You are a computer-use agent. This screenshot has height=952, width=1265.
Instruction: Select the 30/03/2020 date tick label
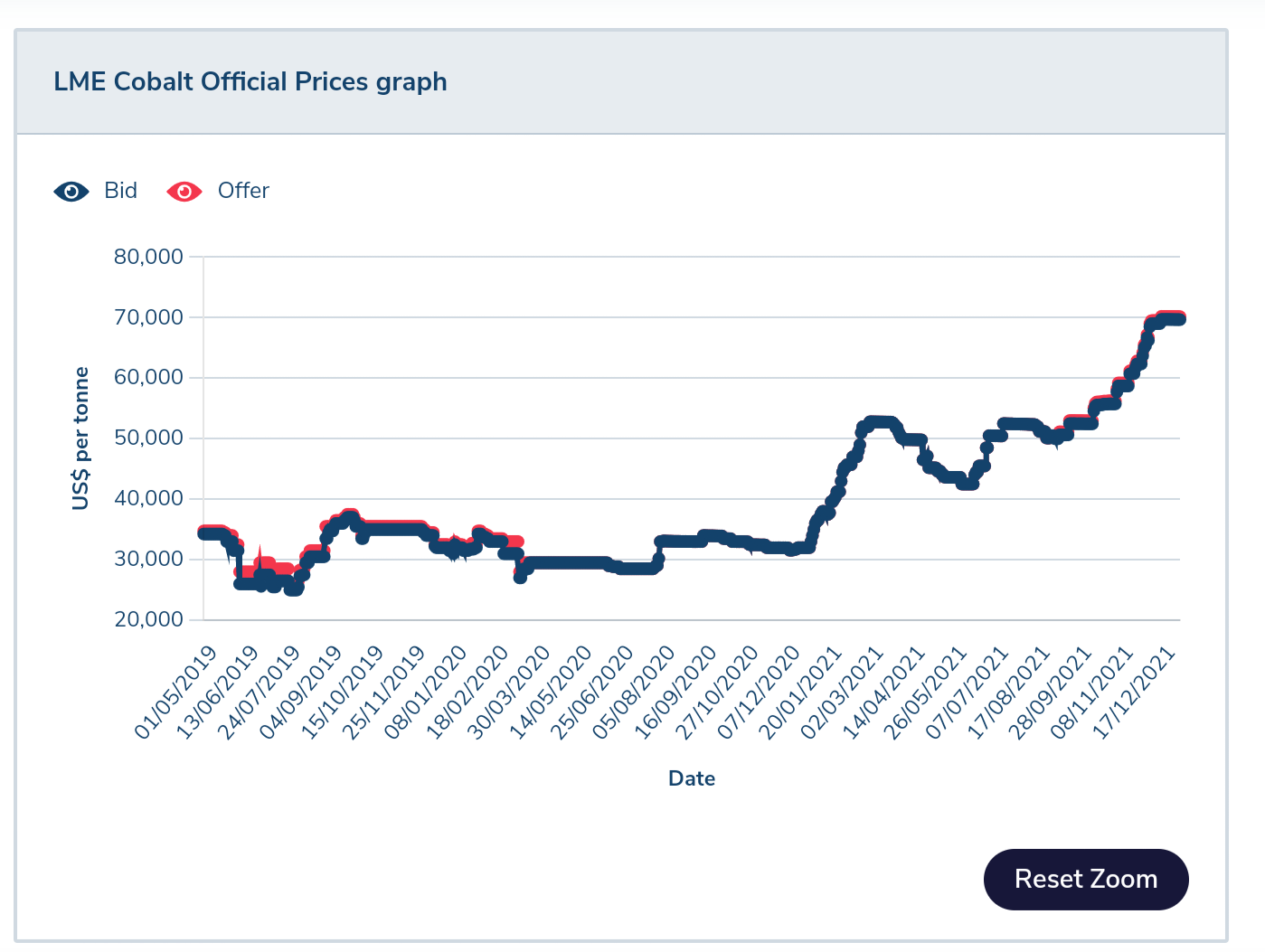click(509, 693)
